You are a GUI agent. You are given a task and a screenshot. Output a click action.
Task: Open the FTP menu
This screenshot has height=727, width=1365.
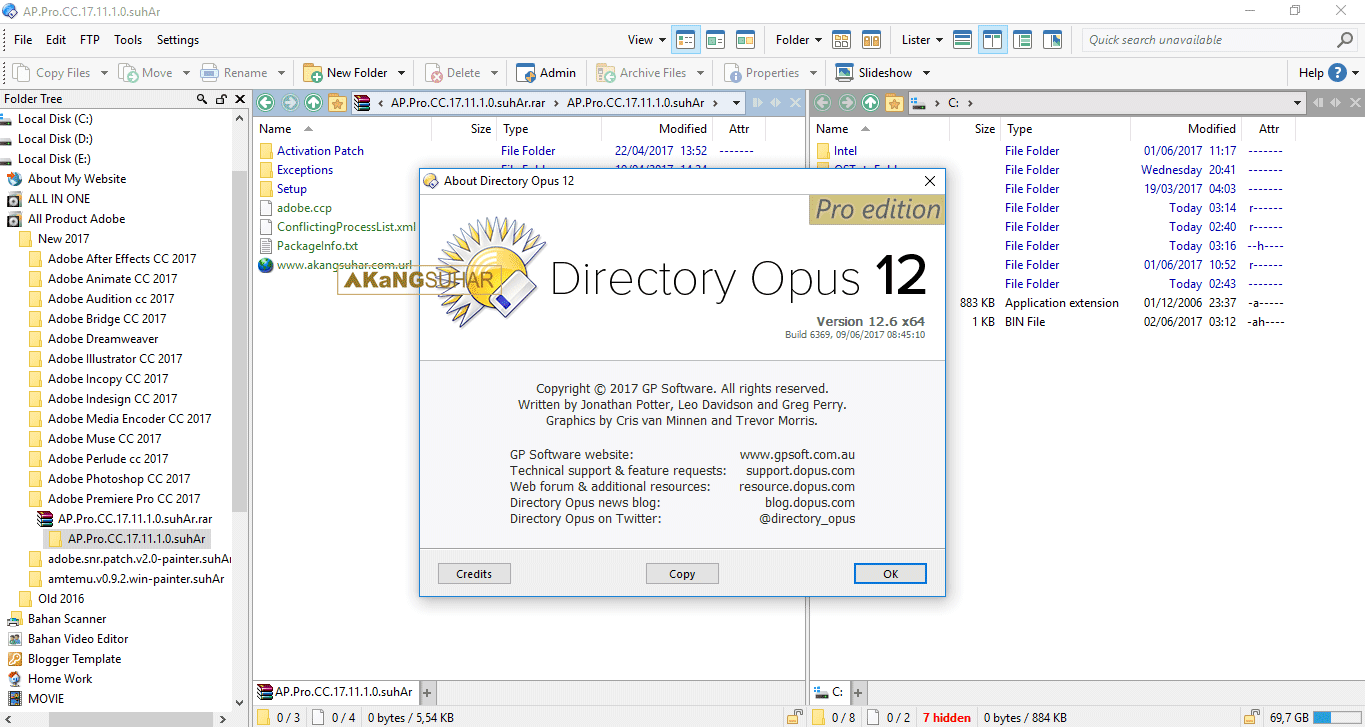click(90, 40)
